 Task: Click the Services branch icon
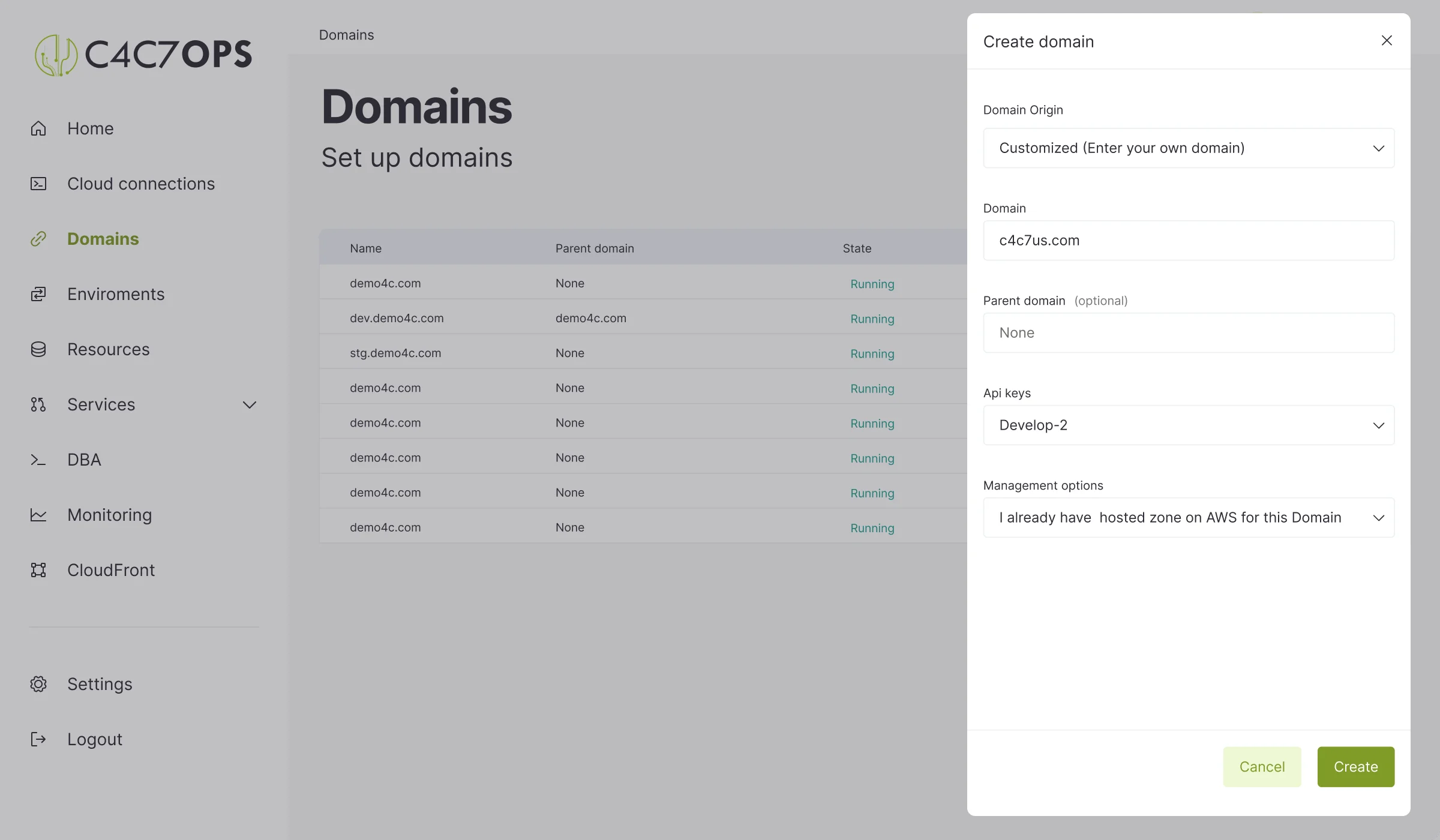(x=38, y=404)
